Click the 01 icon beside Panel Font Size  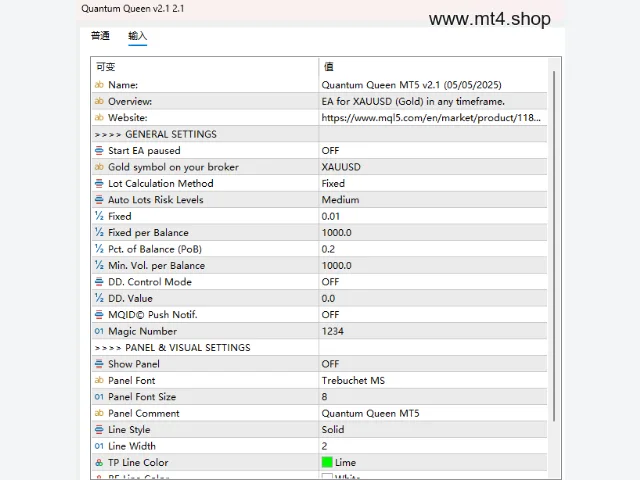(99, 397)
